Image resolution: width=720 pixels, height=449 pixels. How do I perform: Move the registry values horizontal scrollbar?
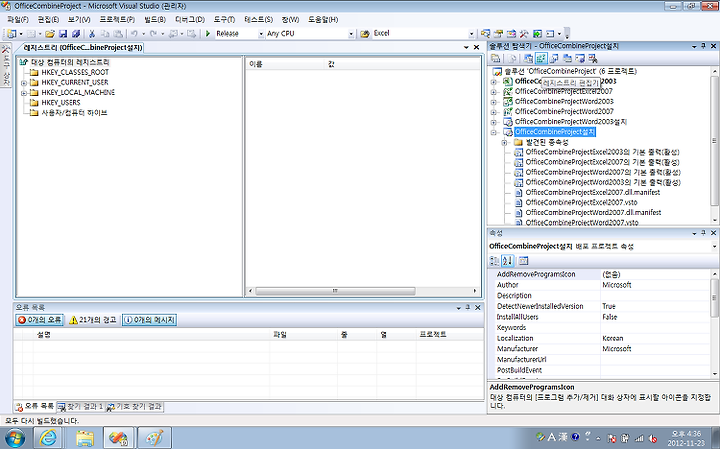tap(335, 291)
